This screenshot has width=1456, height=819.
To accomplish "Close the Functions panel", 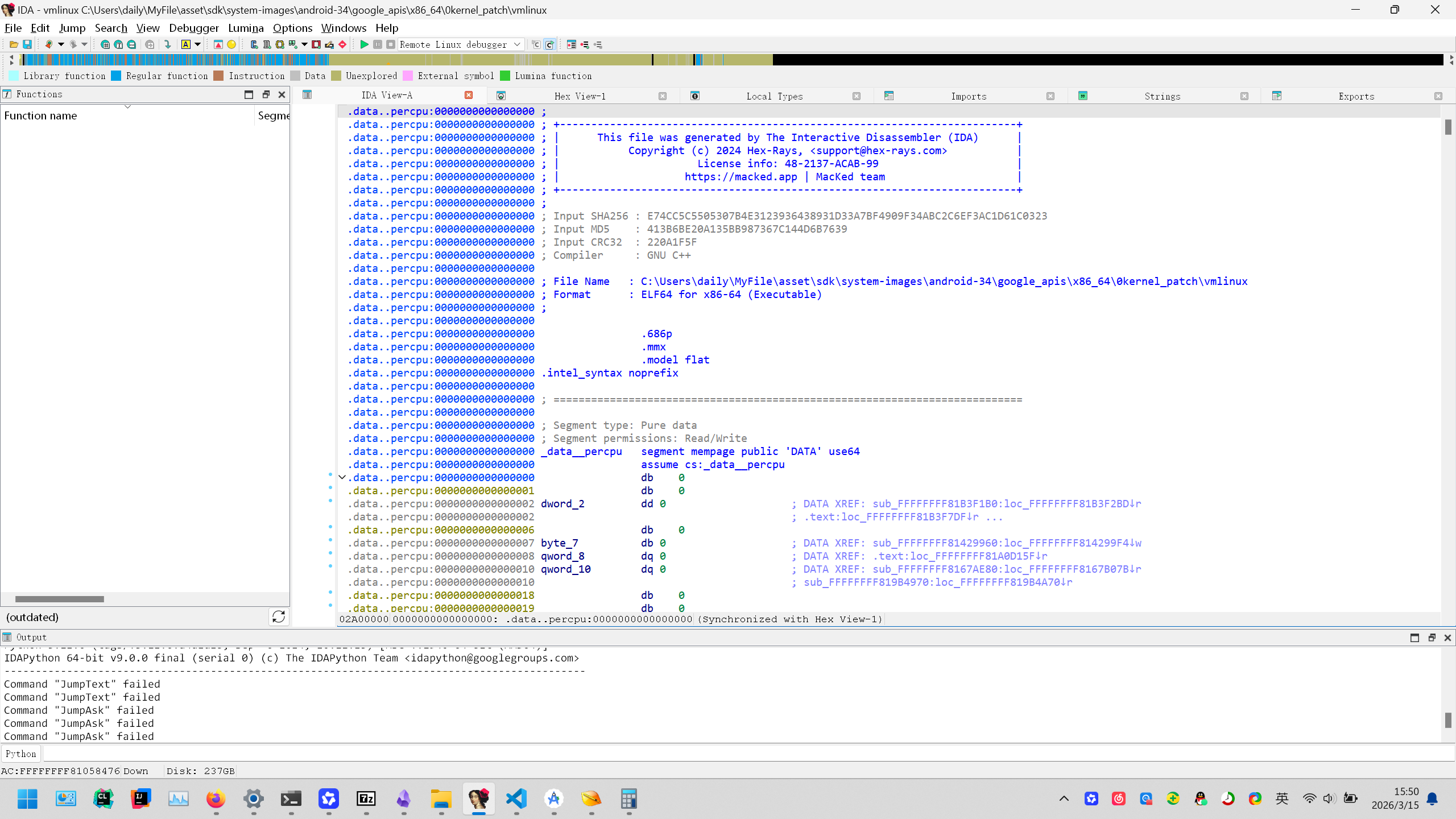I will (282, 94).
